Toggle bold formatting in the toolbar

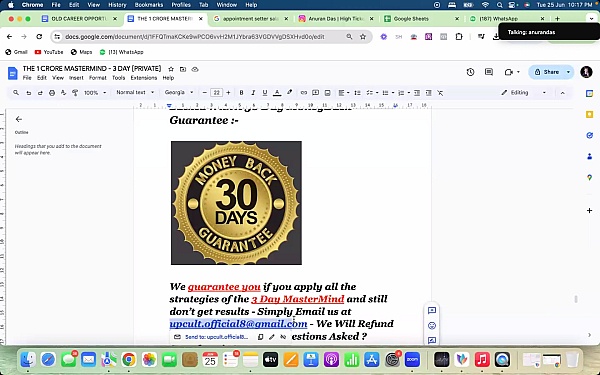point(241,93)
